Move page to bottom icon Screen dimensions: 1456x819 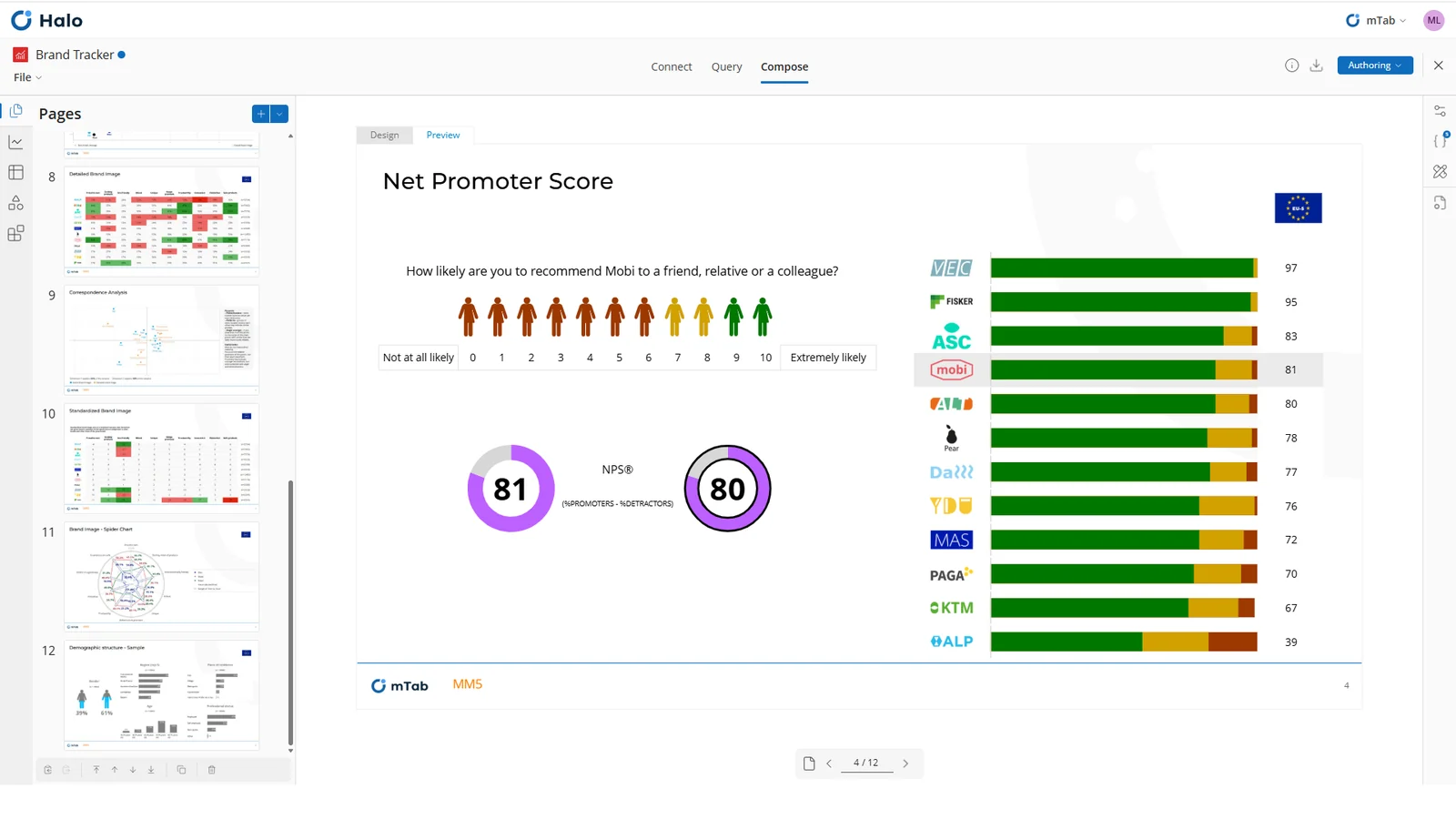pos(151,770)
